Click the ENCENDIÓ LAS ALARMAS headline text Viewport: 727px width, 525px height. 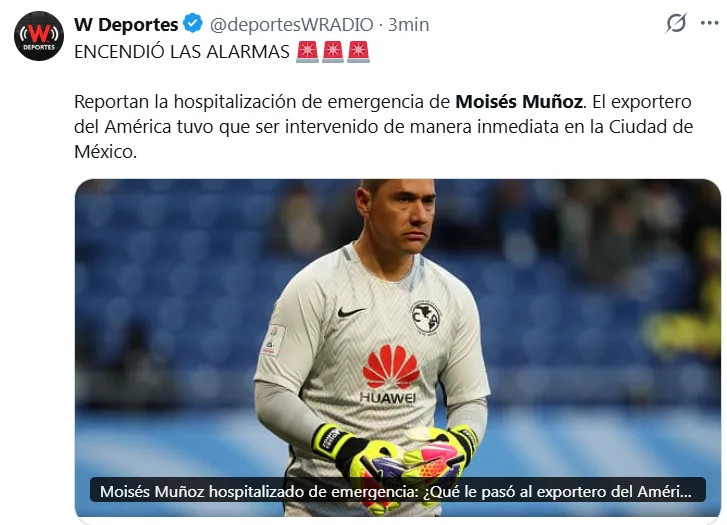[x=182, y=52]
